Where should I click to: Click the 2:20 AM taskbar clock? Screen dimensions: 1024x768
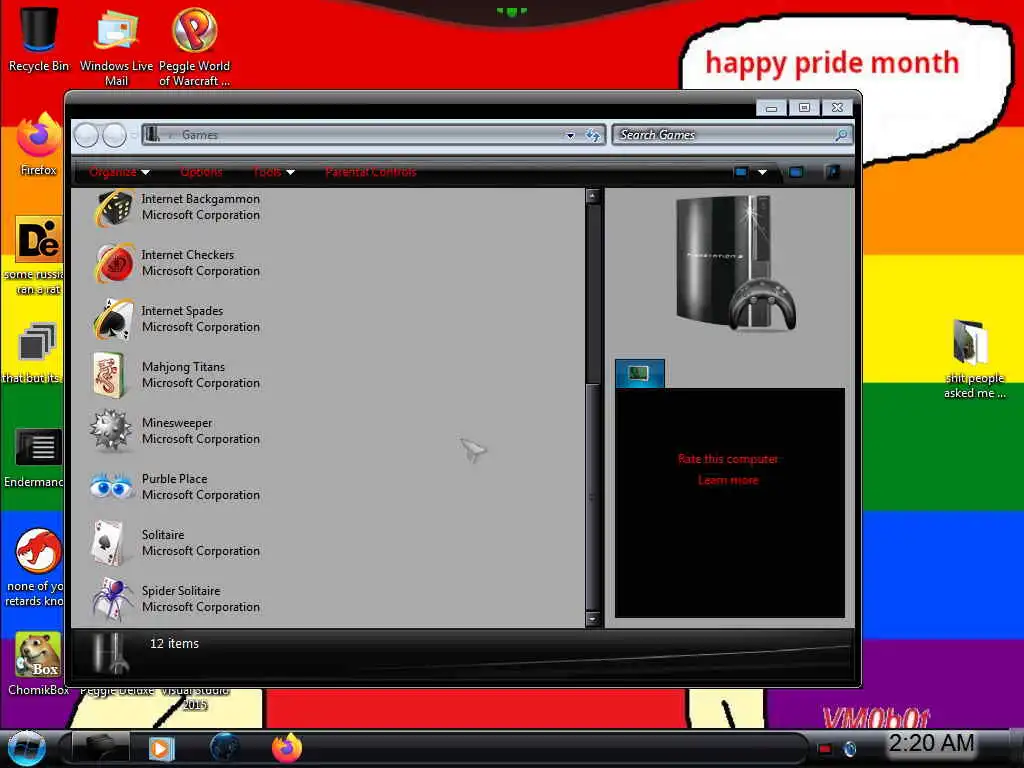pyautogui.click(x=931, y=743)
